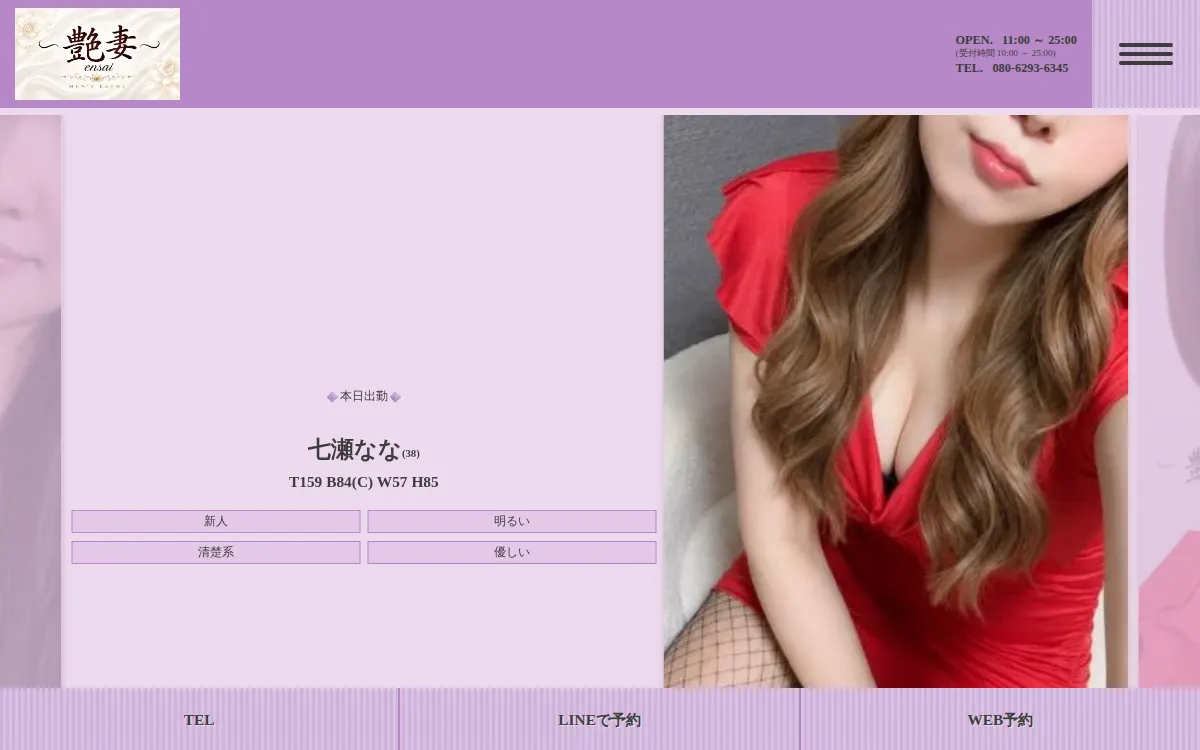Click the woman in red dress photo
Image resolution: width=1200 pixels, height=750 pixels.
(896, 401)
